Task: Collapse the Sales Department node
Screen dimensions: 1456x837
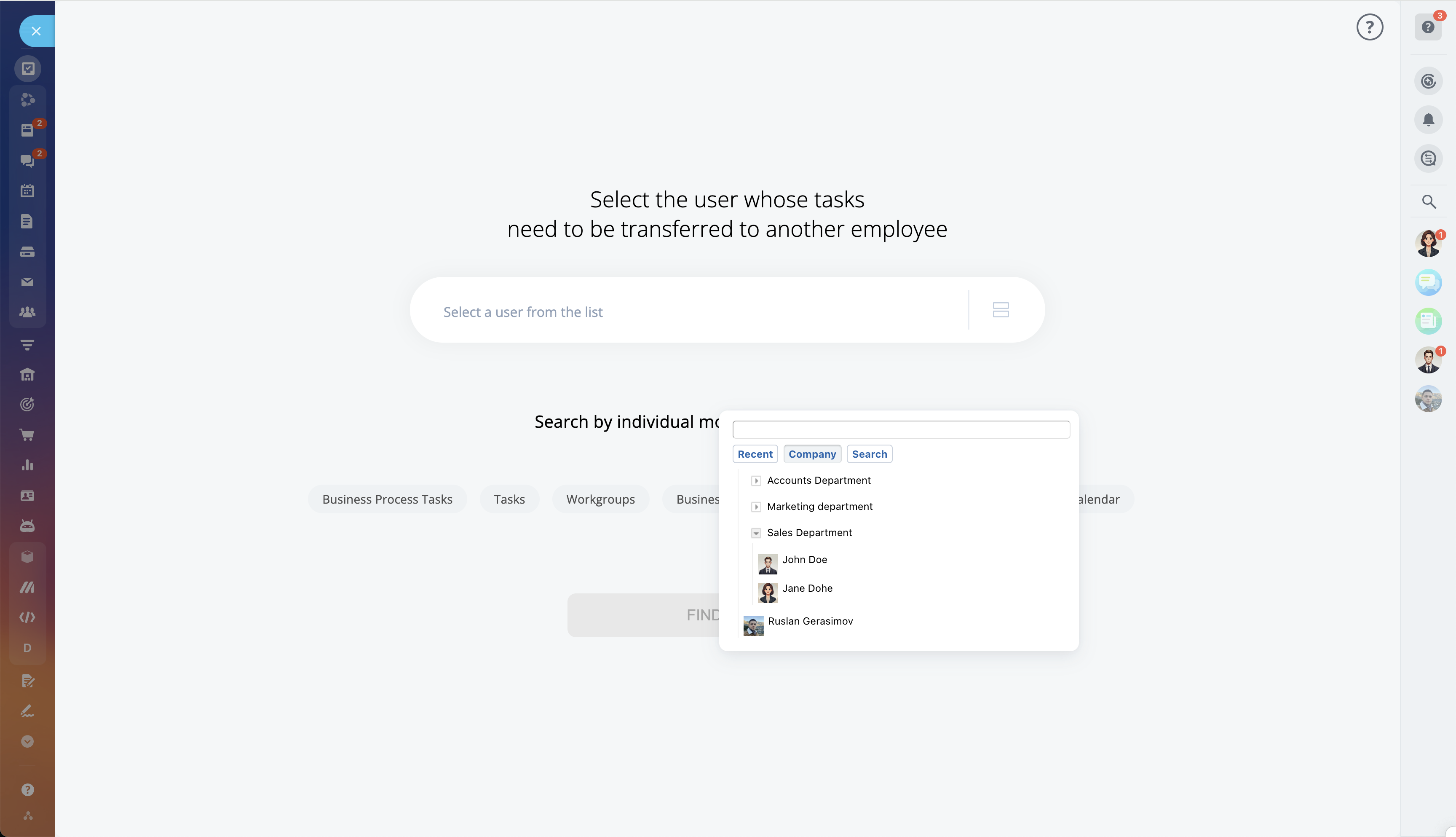Action: [756, 533]
